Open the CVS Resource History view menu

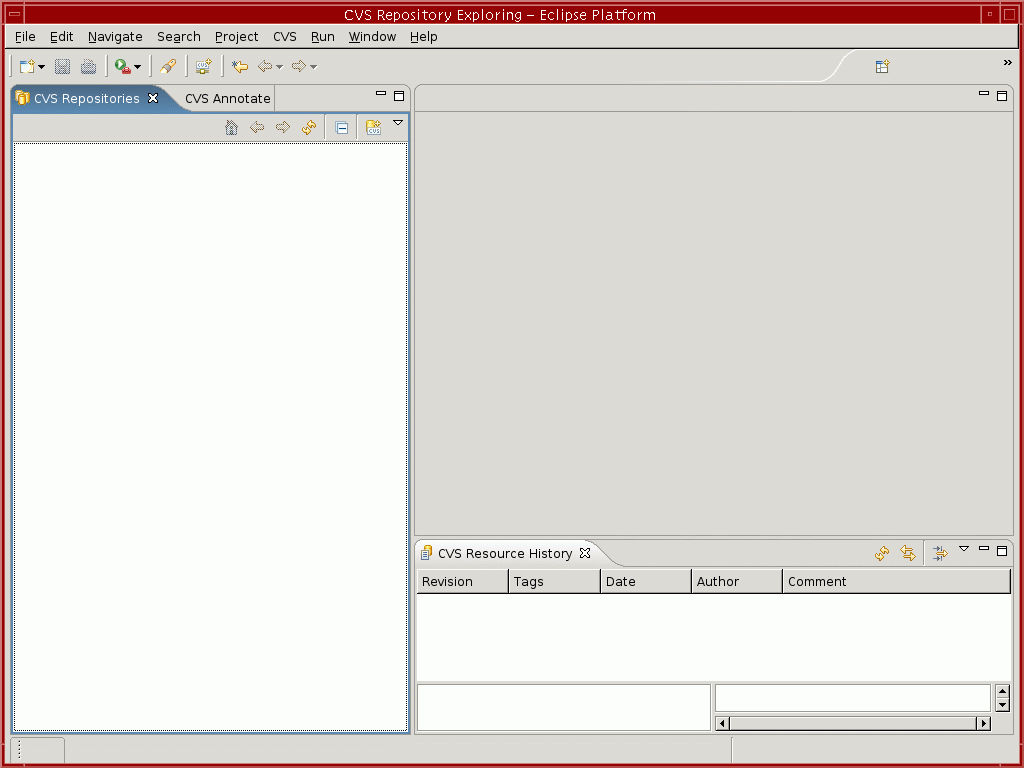(x=964, y=549)
